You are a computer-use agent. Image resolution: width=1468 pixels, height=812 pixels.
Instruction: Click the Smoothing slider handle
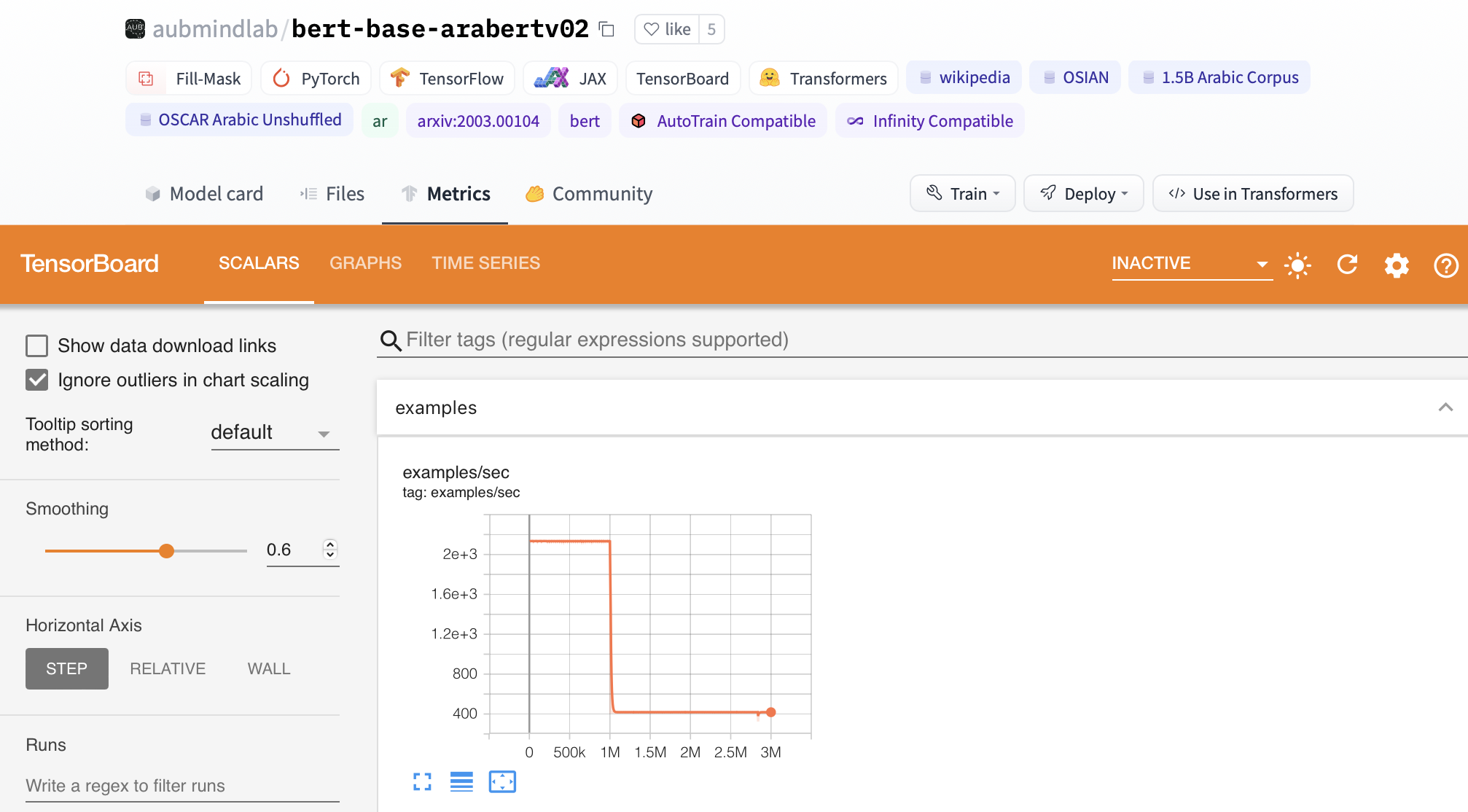[x=167, y=550]
